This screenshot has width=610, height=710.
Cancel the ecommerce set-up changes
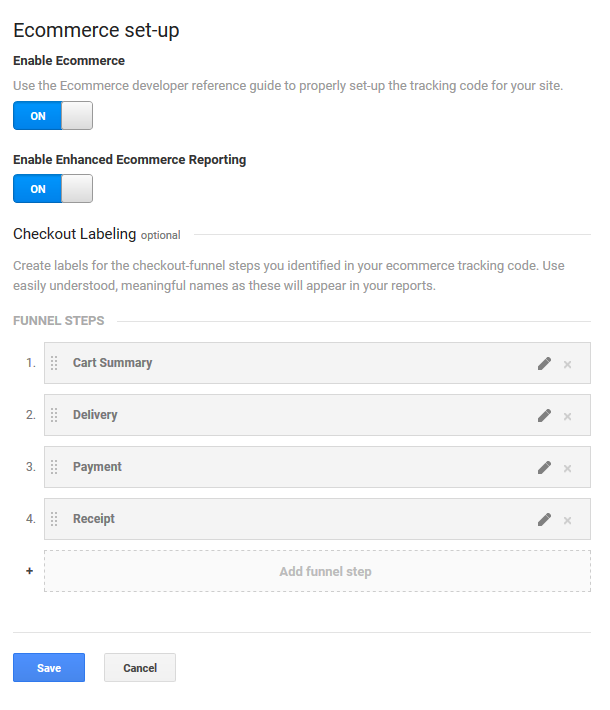point(140,667)
